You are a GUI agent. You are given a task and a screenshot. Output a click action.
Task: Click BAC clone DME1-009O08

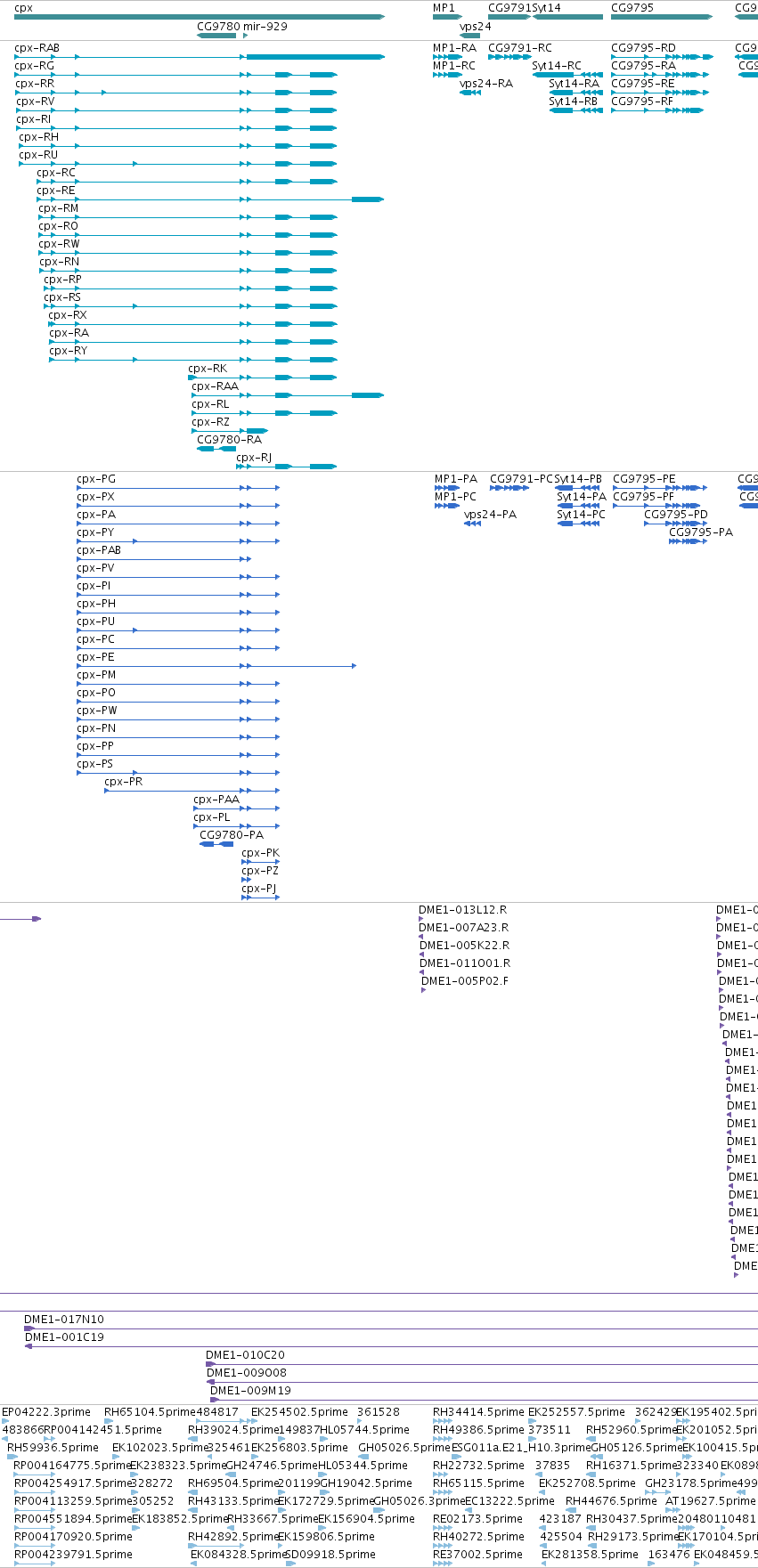point(247,1373)
